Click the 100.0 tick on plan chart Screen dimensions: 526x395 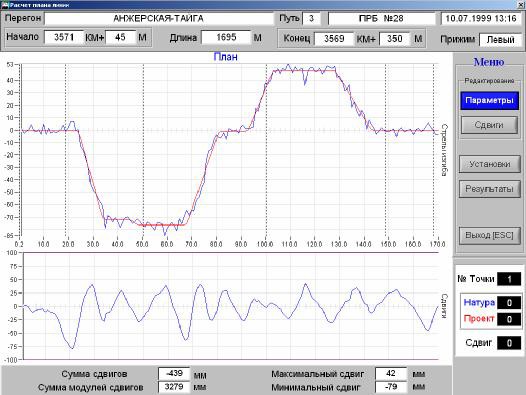pyautogui.click(x=265, y=244)
